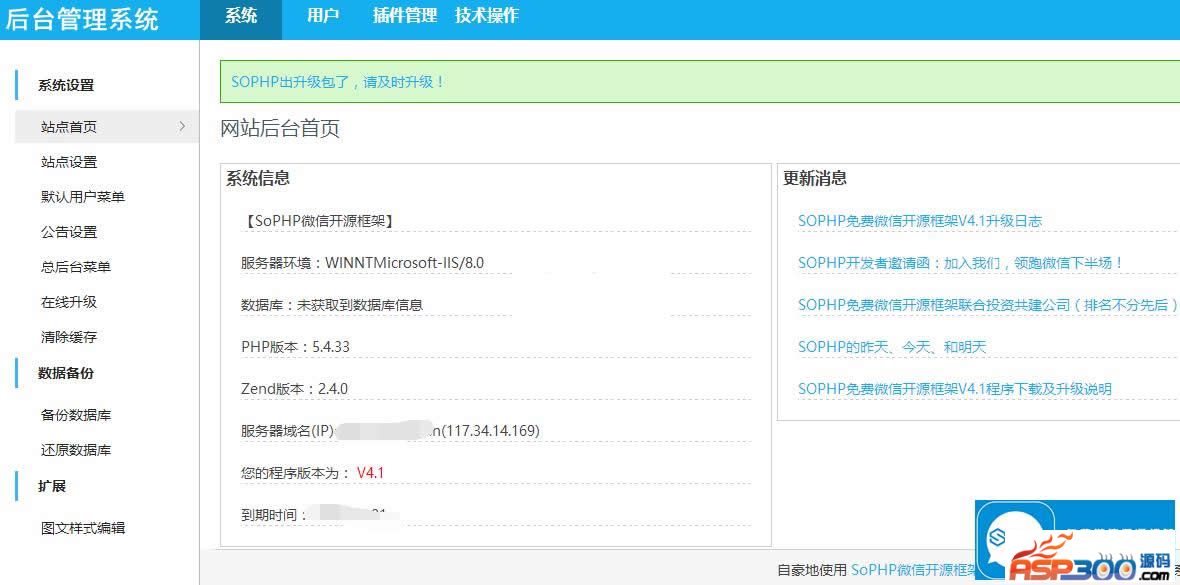Click 清除缓存 in the sidebar
The height and width of the screenshot is (585, 1180).
pyautogui.click(x=69, y=337)
